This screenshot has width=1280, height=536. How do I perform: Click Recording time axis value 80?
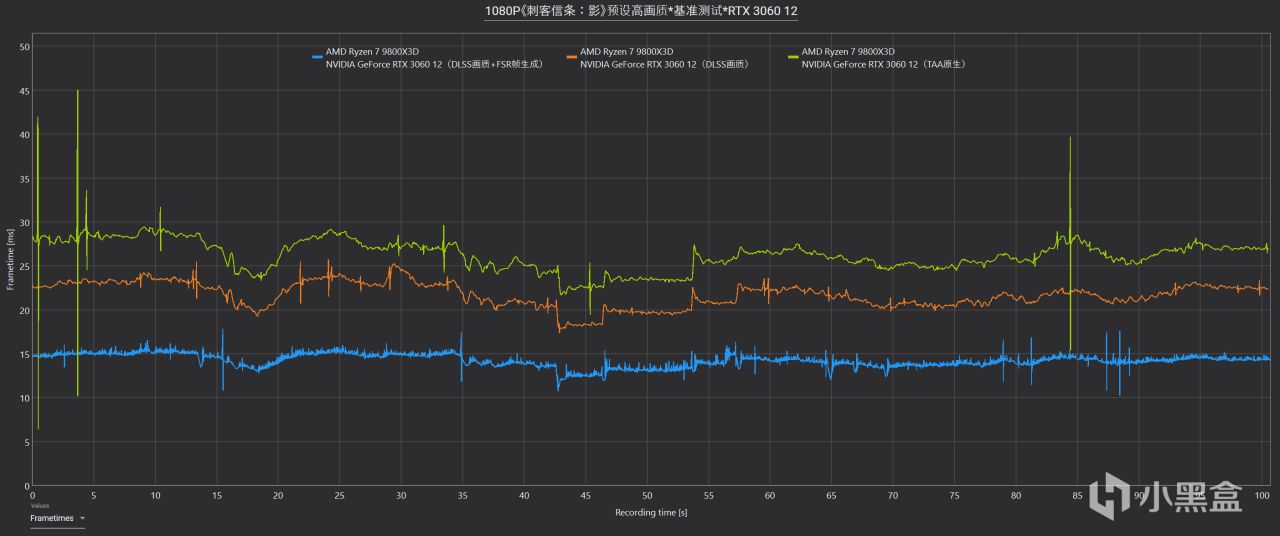1016,496
